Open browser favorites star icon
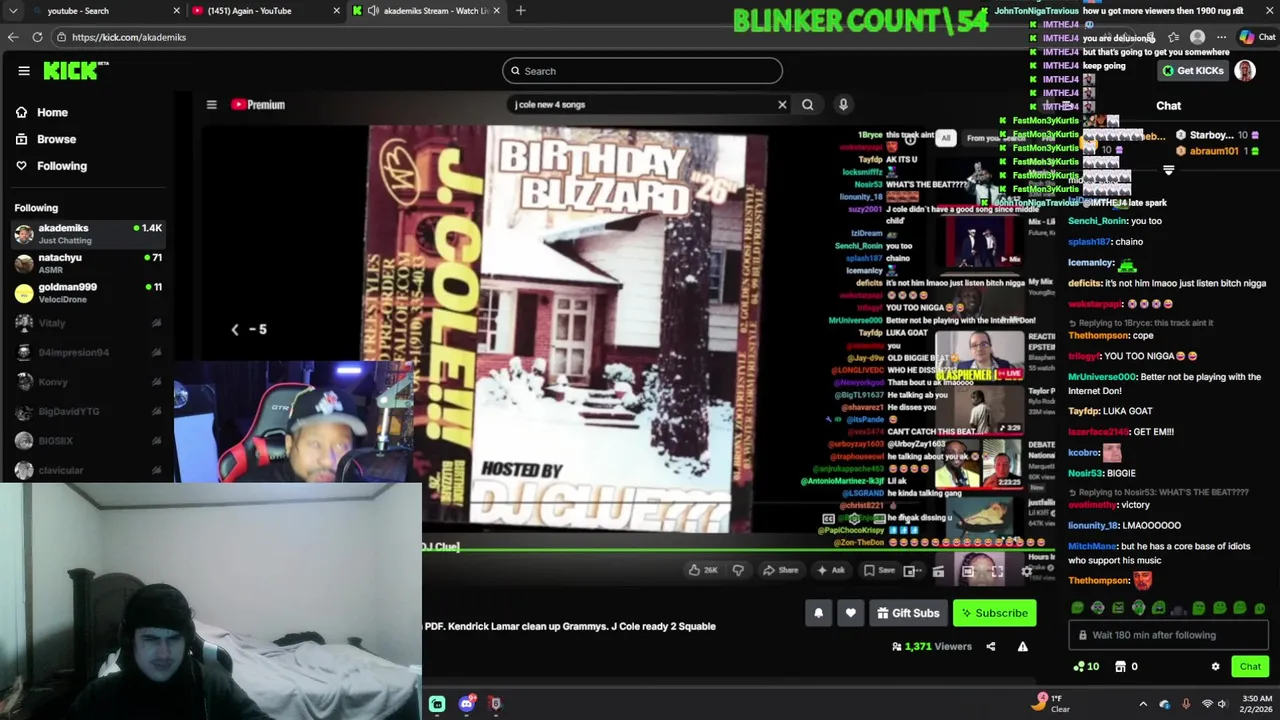The image size is (1280, 720). click(x=1174, y=37)
